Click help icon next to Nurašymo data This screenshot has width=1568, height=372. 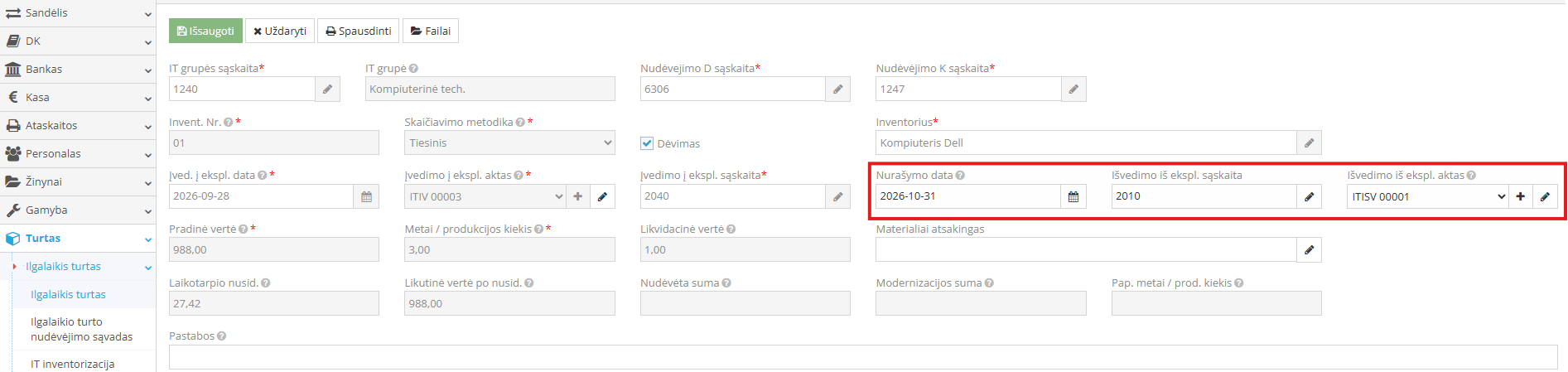960,176
